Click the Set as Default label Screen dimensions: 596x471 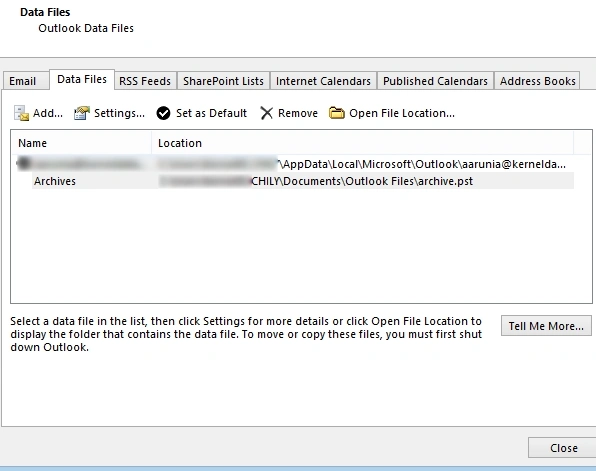(x=211, y=113)
